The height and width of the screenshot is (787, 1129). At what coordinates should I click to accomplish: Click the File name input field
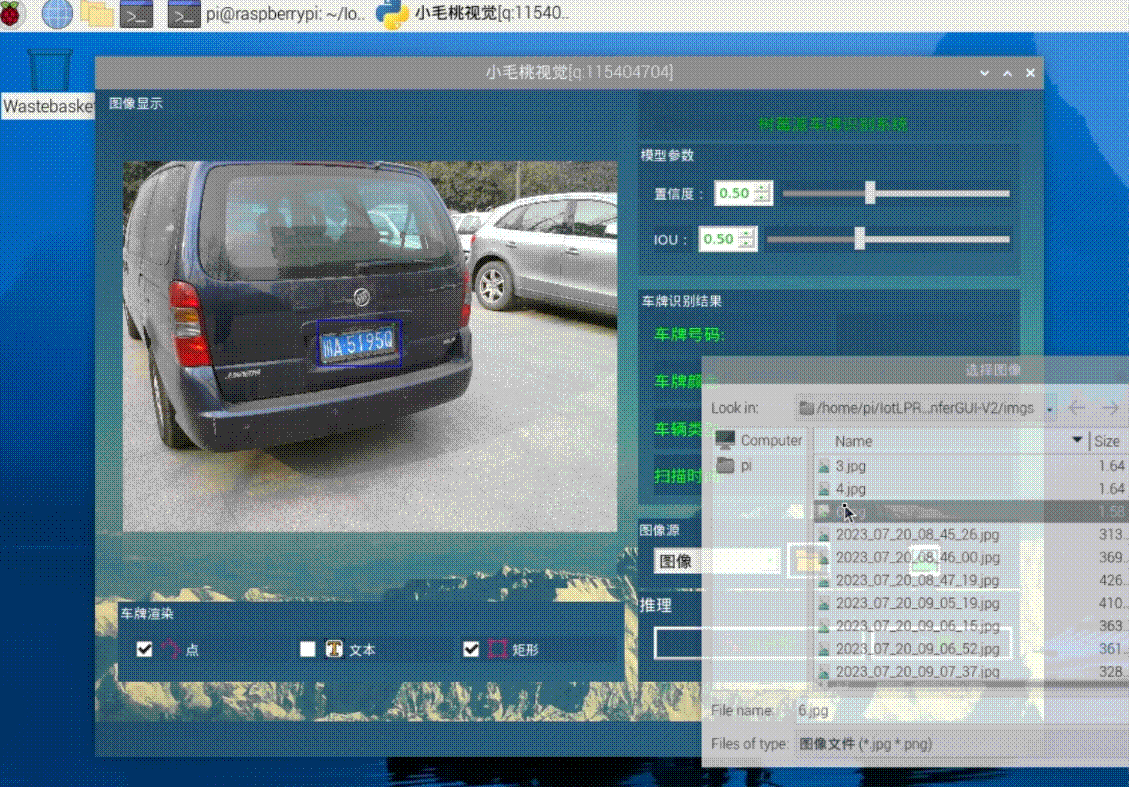[x=961, y=710]
